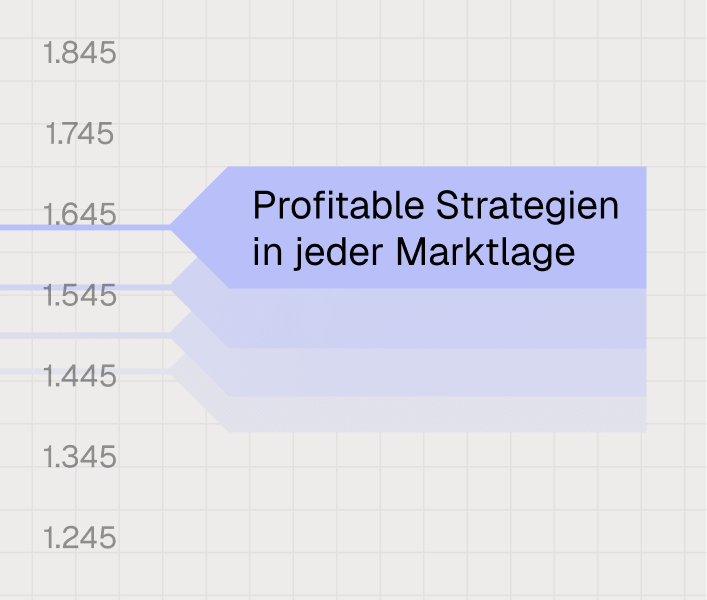Click the 1.445 axis value
Screen dimensions: 707x600
click(80, 377)
